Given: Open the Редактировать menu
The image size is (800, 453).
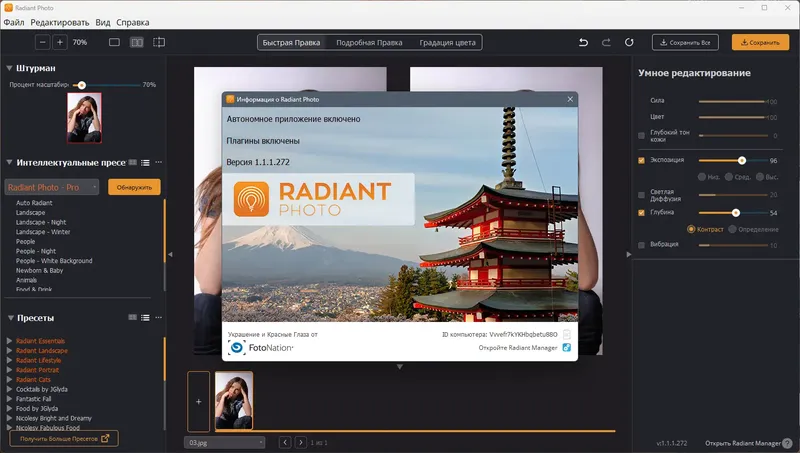Looking at the screenshot, I should point(60,22).
